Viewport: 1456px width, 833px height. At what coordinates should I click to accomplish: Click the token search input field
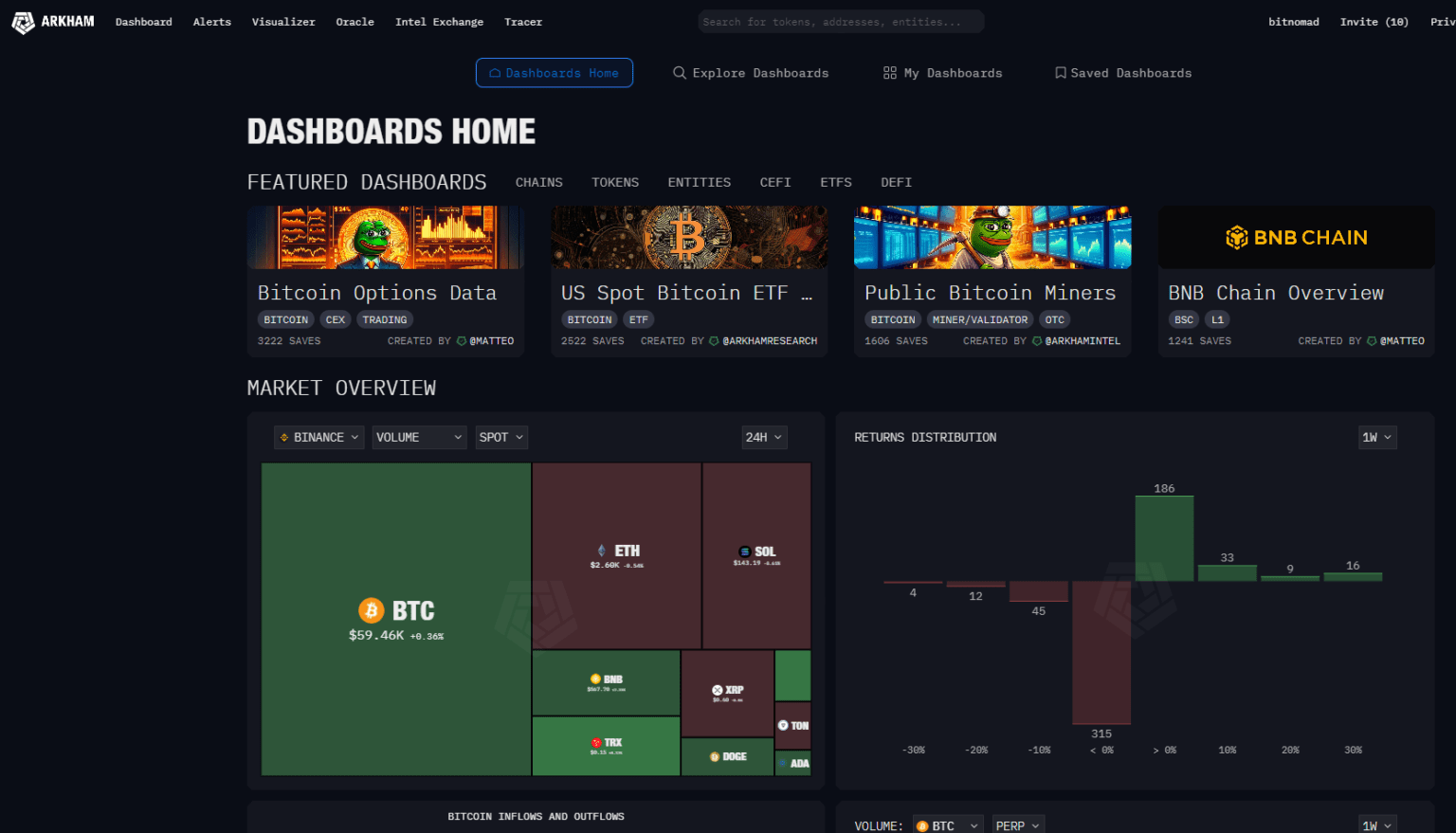pyautogui.click(x=841, y=22)
